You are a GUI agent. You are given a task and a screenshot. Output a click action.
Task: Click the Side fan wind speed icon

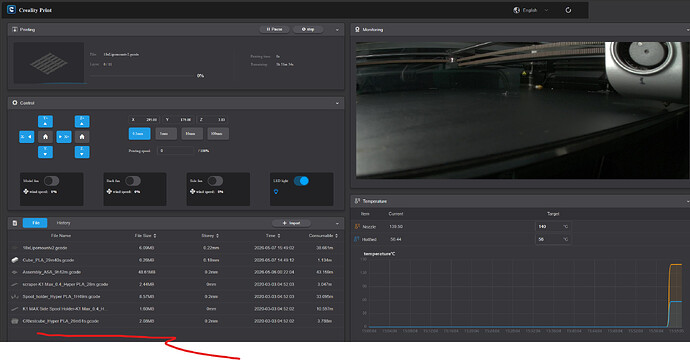click(192, 192)
